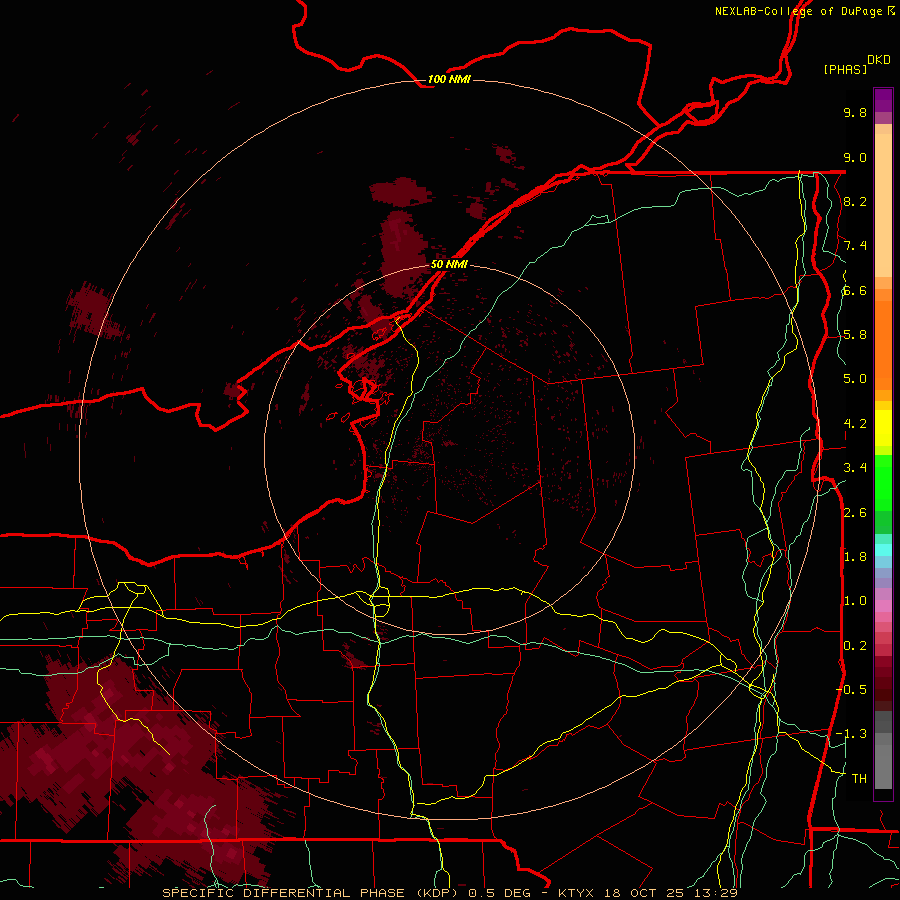Click the -0.5 scale value

pos(851,689)
